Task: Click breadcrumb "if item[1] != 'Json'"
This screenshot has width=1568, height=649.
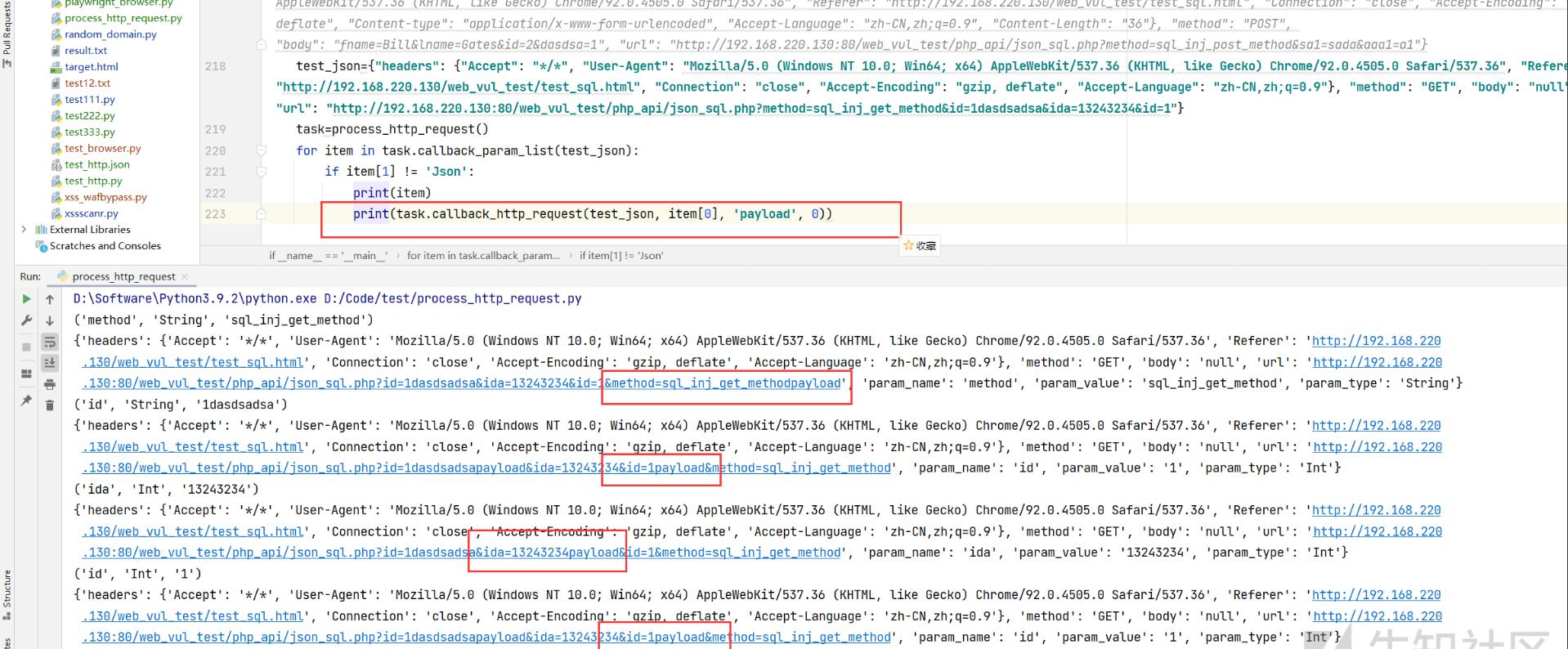Action: (621, 256)
